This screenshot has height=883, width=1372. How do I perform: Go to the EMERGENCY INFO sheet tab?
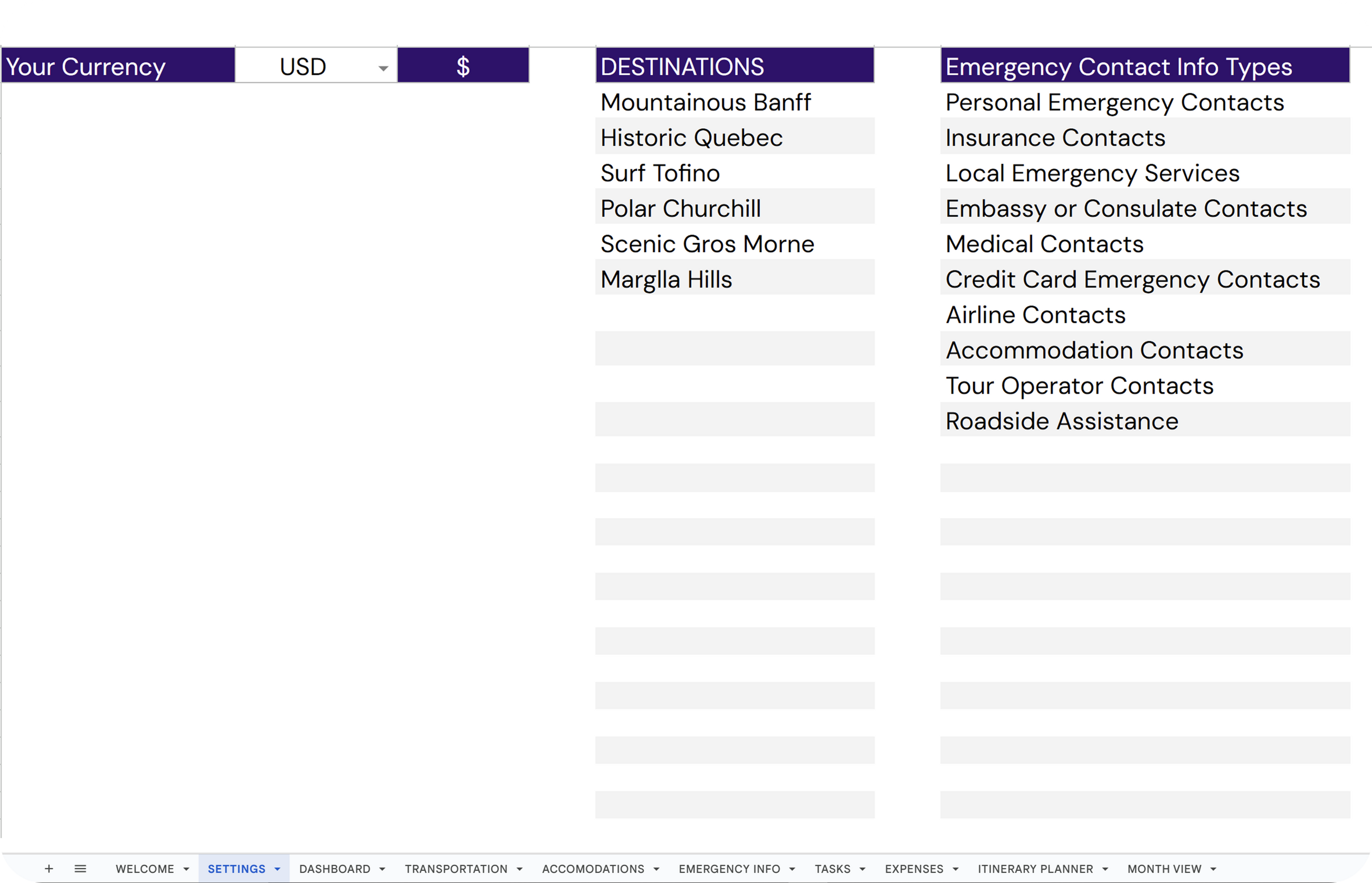(x=729, y=869)
